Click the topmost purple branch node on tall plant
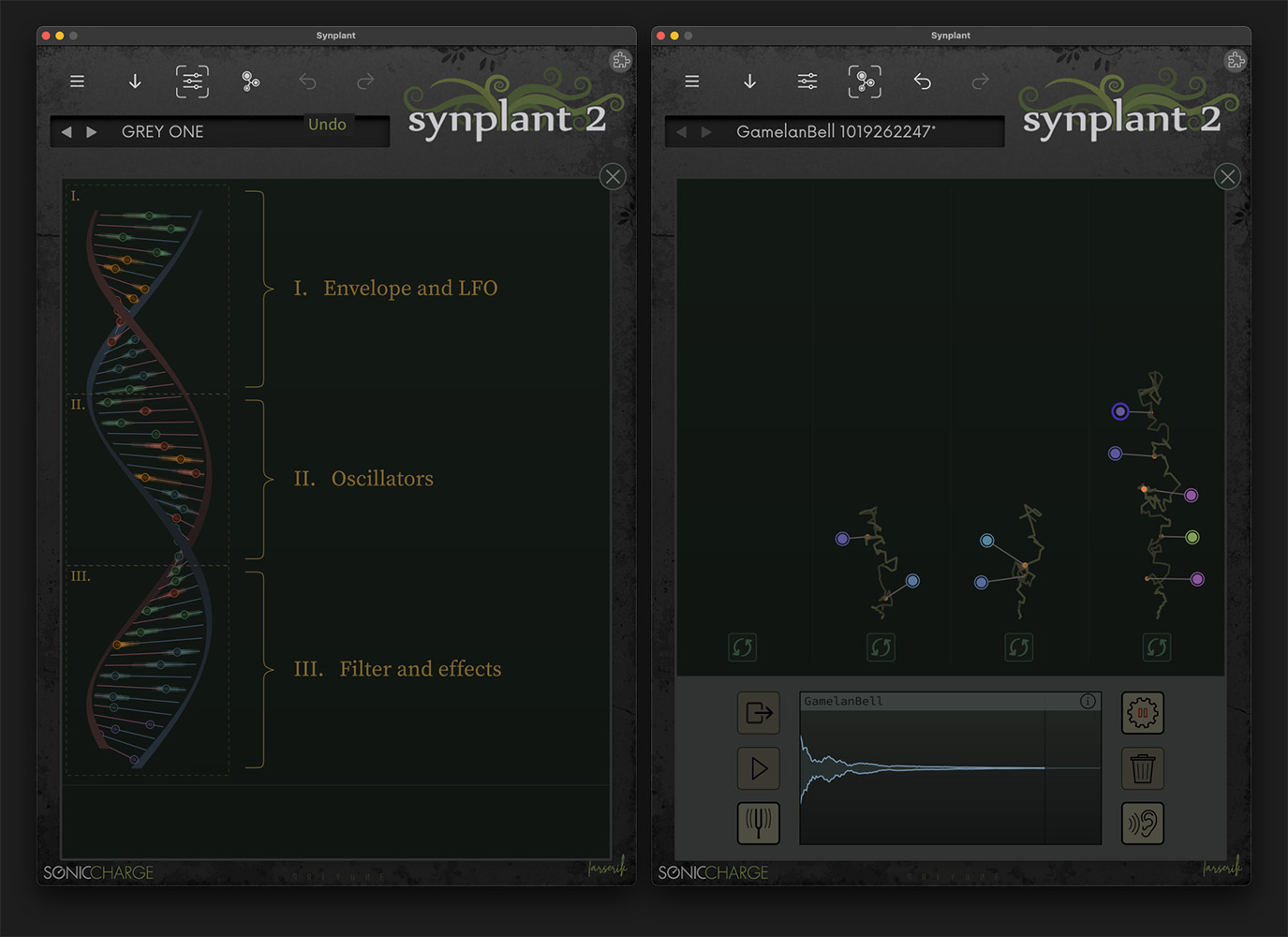Screen dimensions: 1288x937 click(1120, 411)
